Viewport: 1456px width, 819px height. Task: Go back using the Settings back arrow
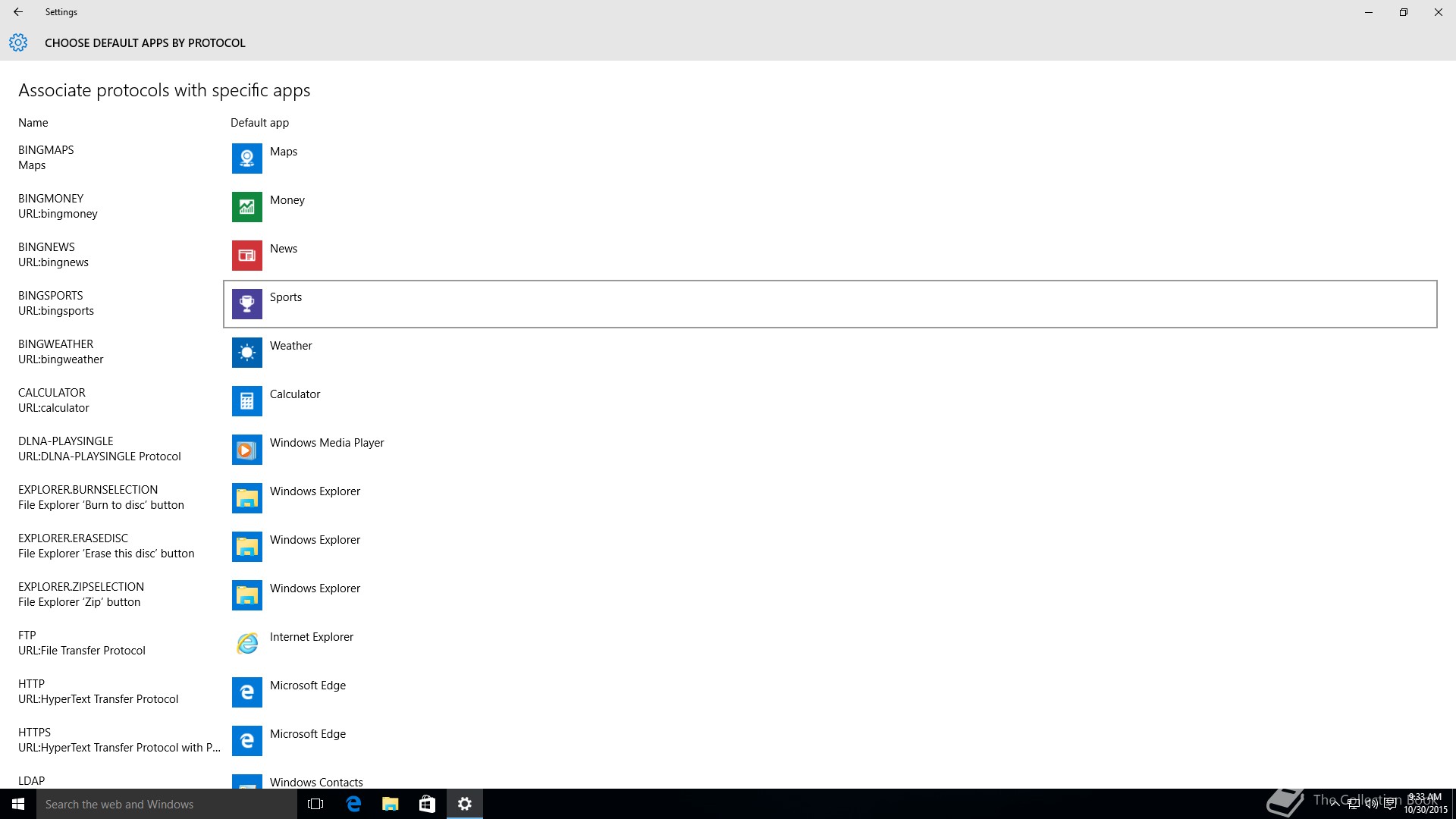18,12
